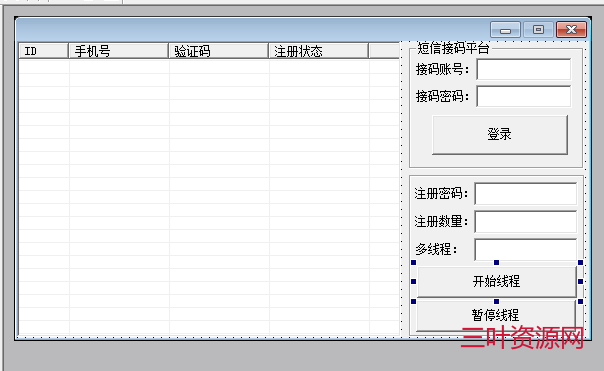
Task: Click the 暂停线程 button
Action: (496, 316)
